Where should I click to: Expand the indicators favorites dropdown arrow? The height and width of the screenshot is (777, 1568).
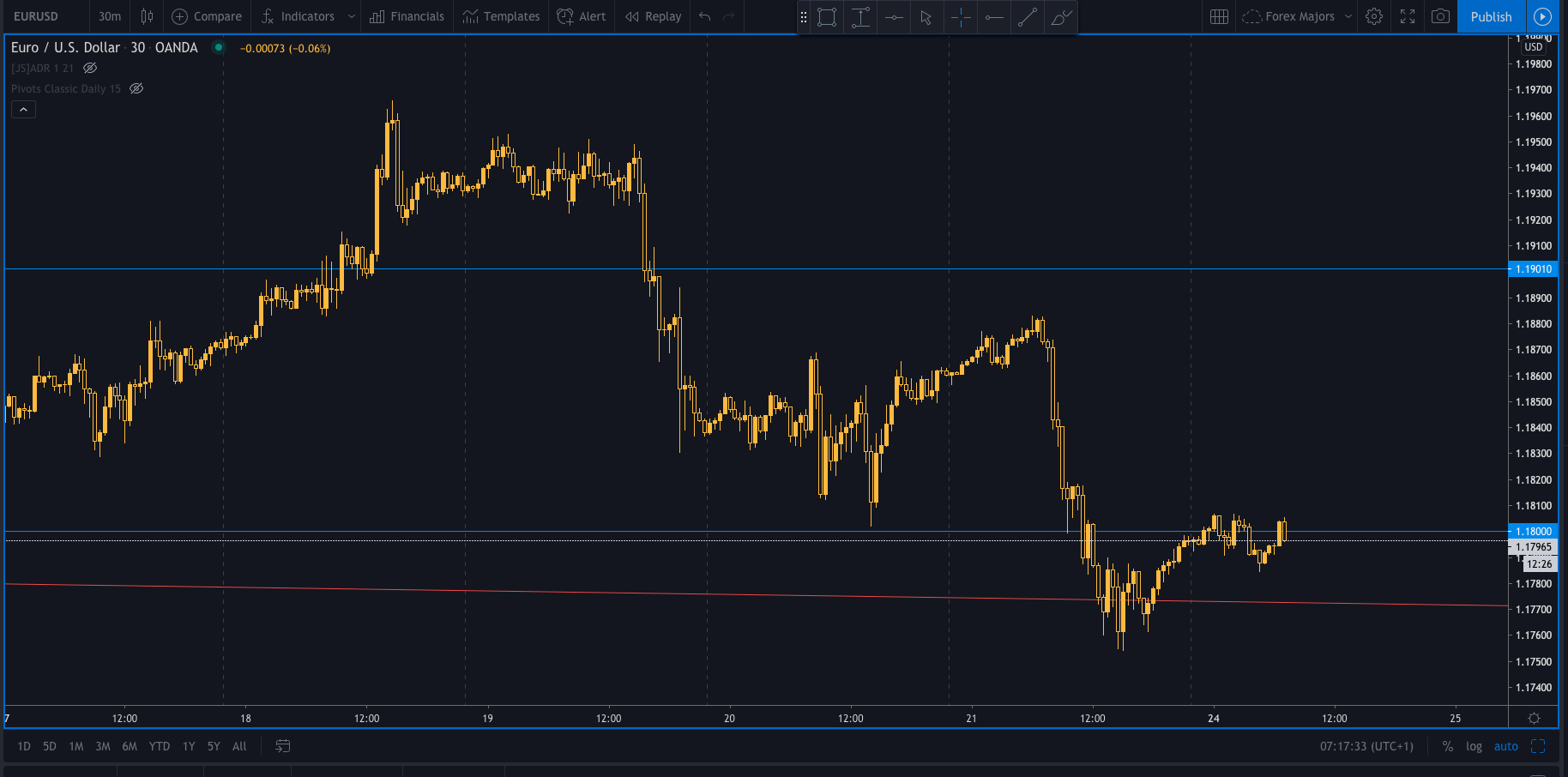click(x=351, y=16)
